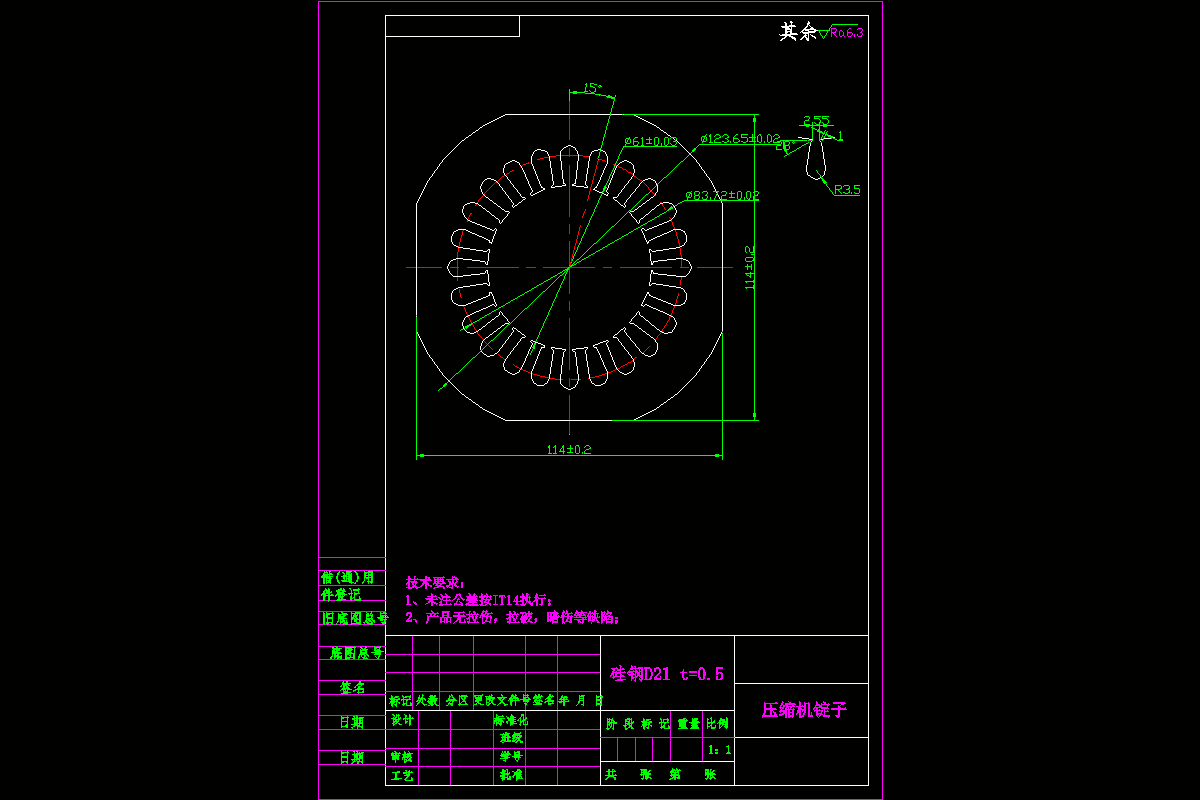This screenshot has height=800, width=1200.
Task: Click the 标准化 cell
Action: point(511,720)
